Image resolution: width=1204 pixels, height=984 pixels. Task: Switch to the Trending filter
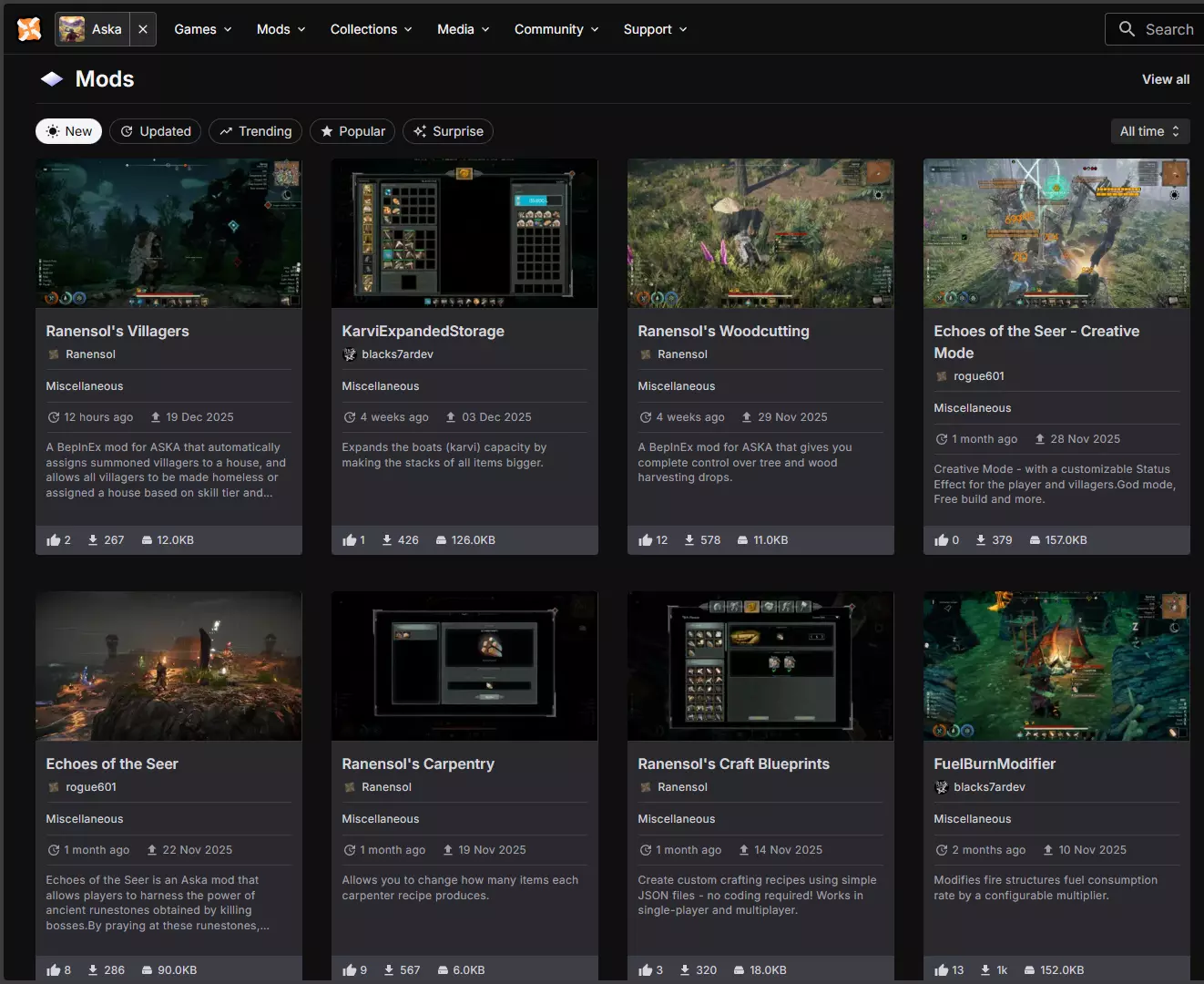point(256,131)
